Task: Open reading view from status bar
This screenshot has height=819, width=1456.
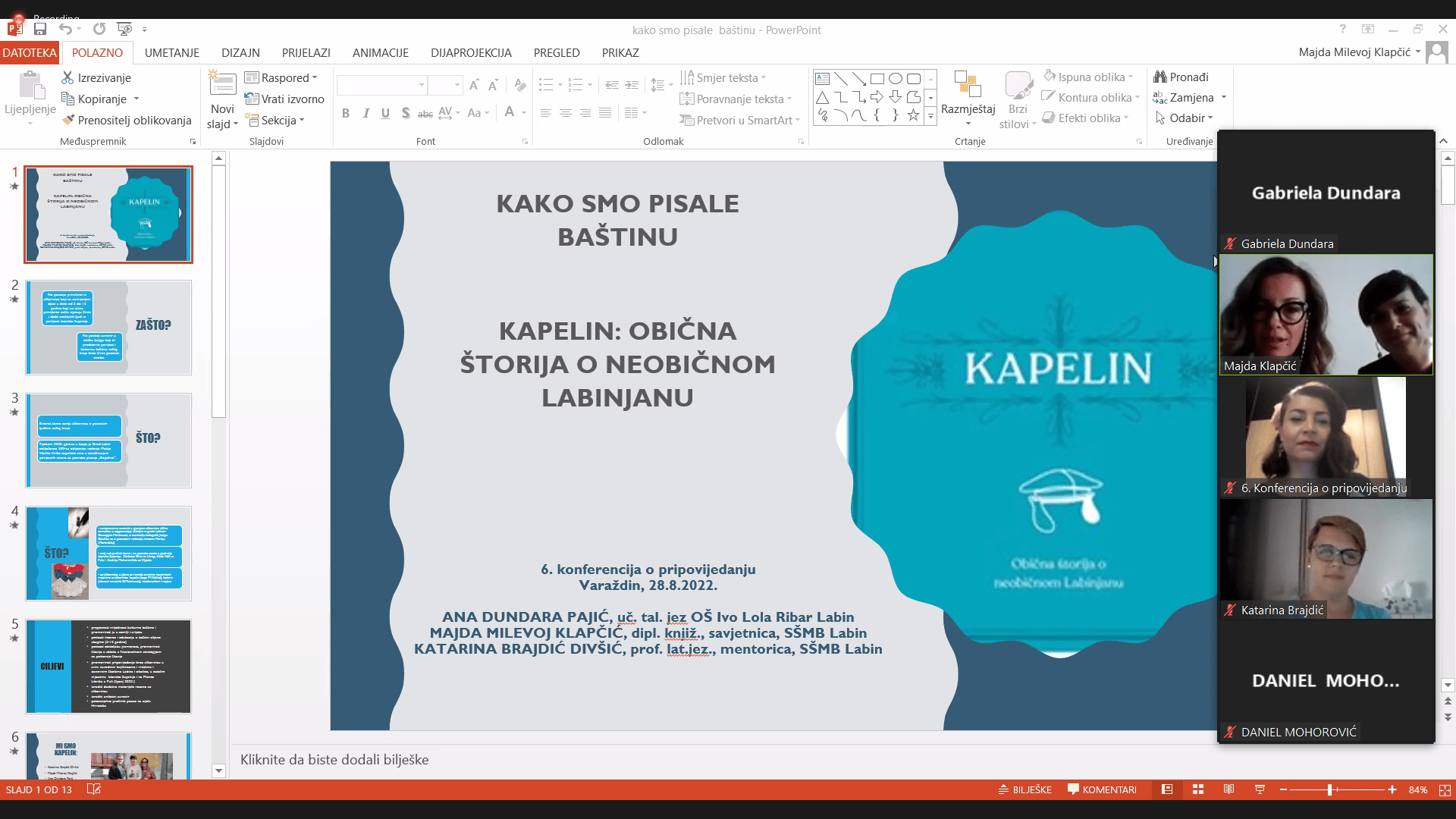Action: 1228,789
